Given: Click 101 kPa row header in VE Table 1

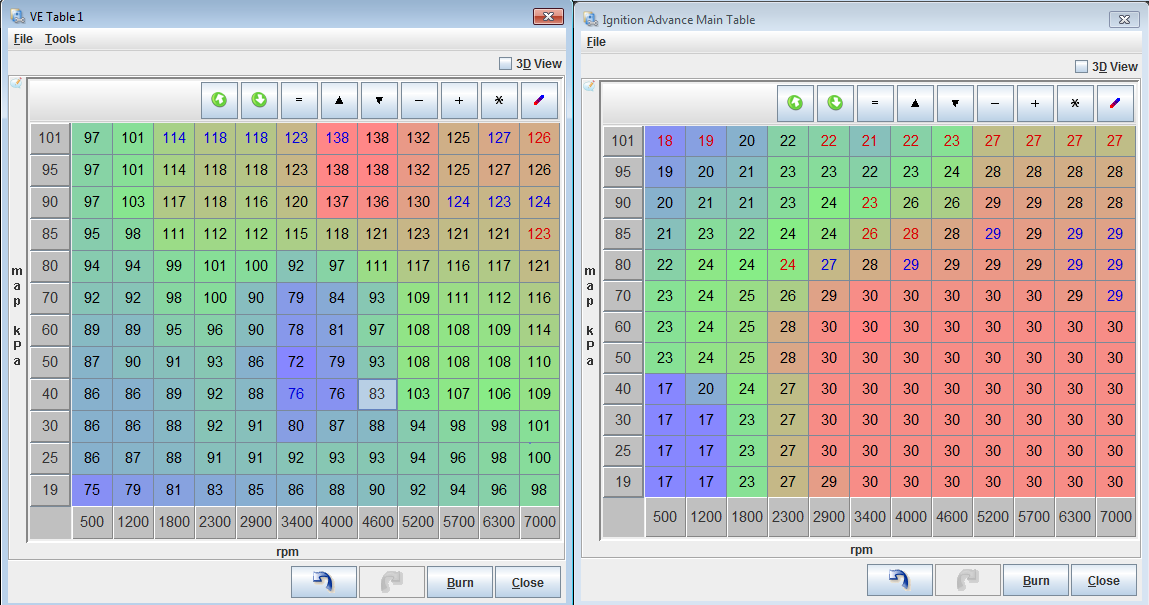Looking at the screenshot, I should pos(50,138).
